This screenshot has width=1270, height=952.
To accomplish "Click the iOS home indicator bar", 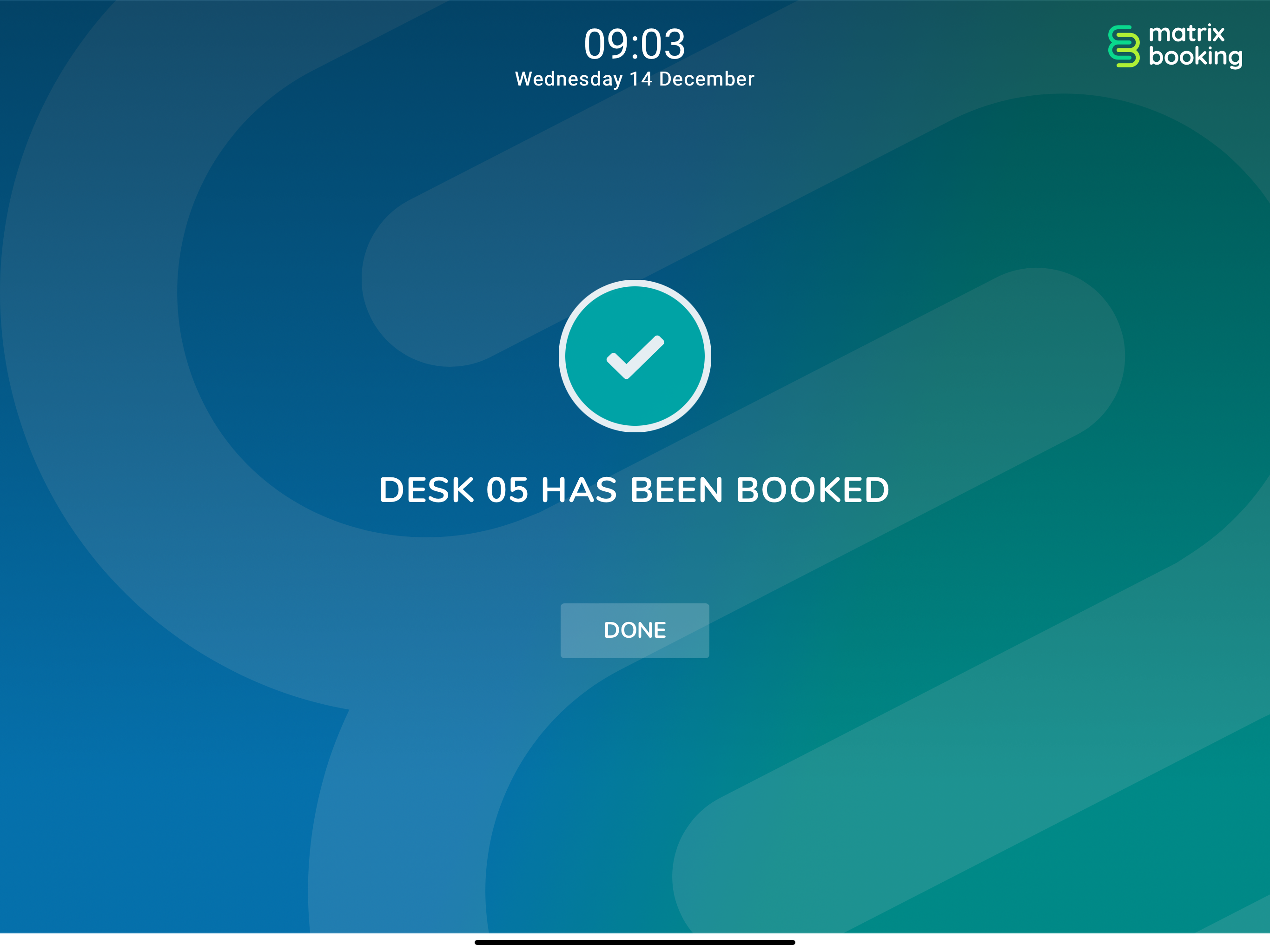I will click(635, 942).
